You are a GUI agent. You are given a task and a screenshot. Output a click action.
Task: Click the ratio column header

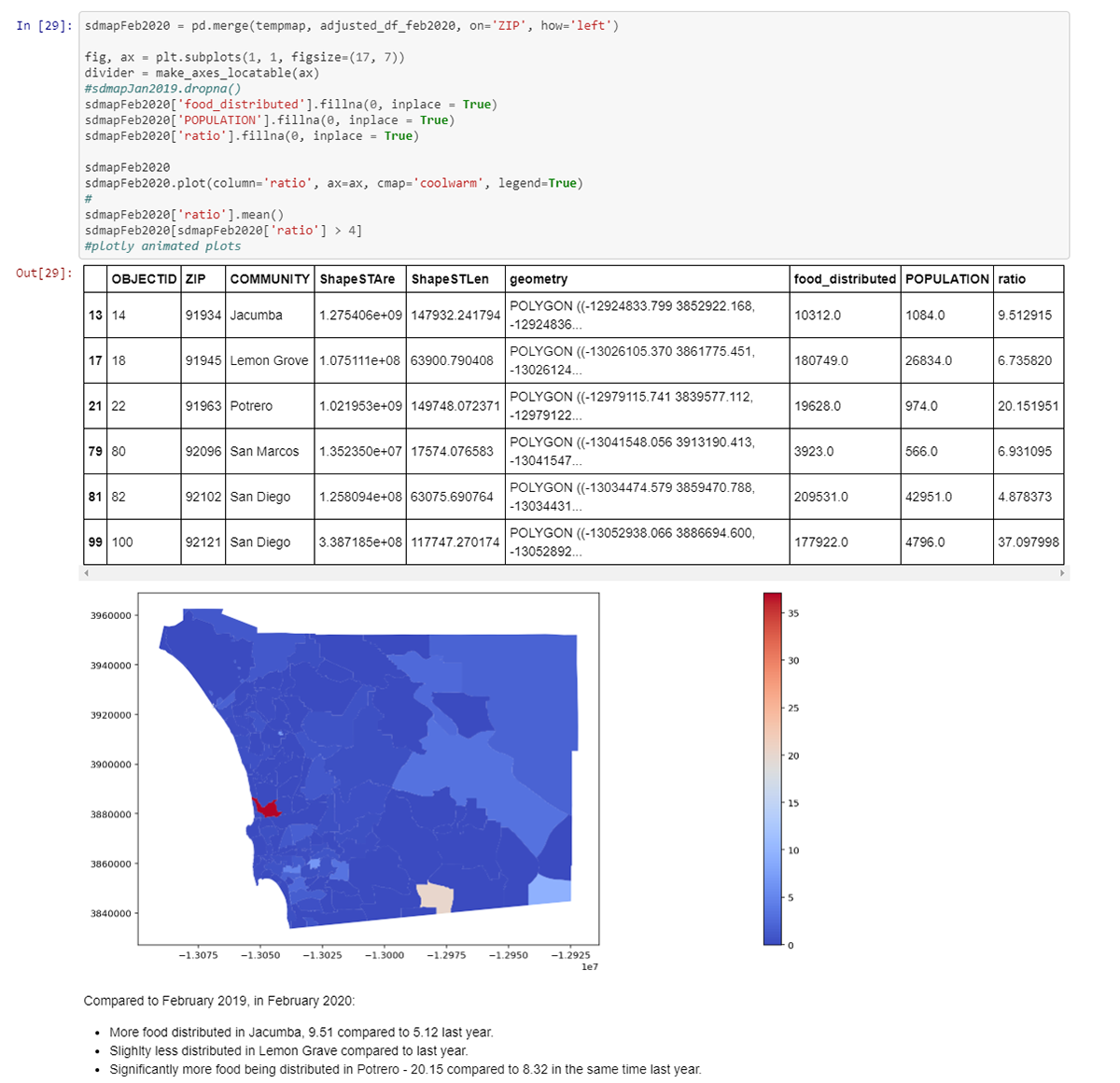[1029, 278]
